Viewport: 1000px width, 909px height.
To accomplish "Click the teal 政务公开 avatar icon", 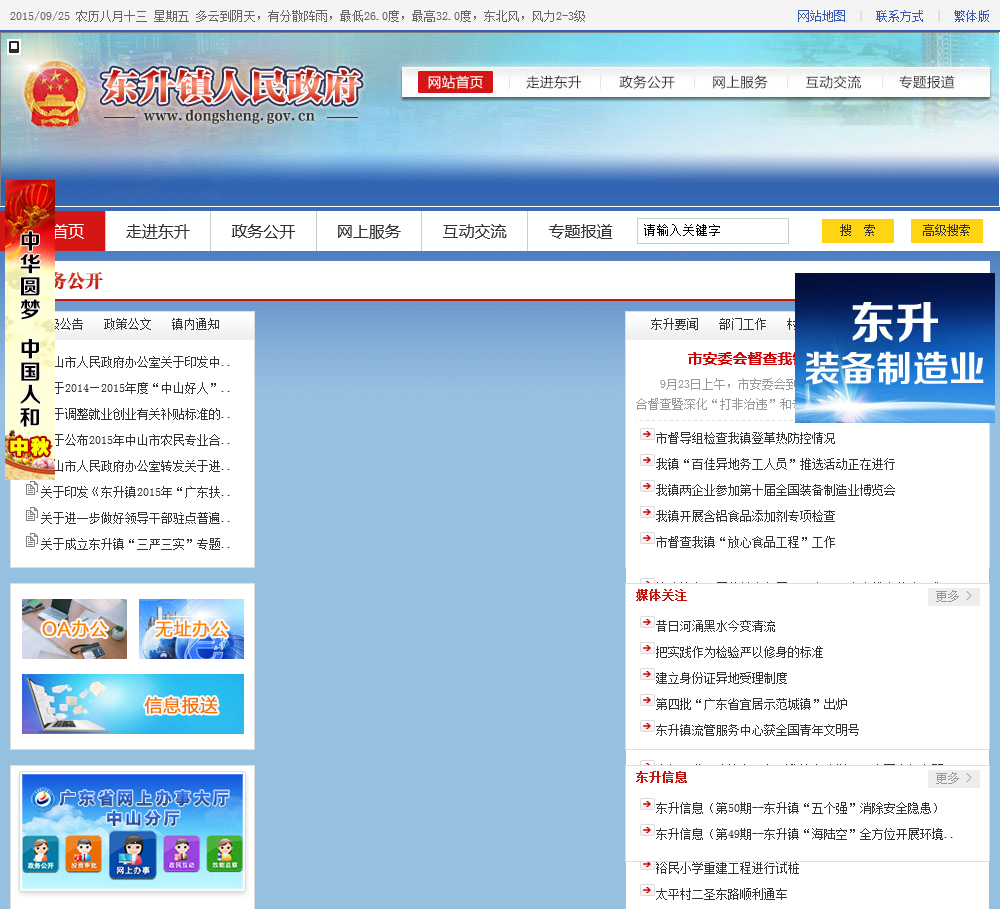I will tap(40, 855).
